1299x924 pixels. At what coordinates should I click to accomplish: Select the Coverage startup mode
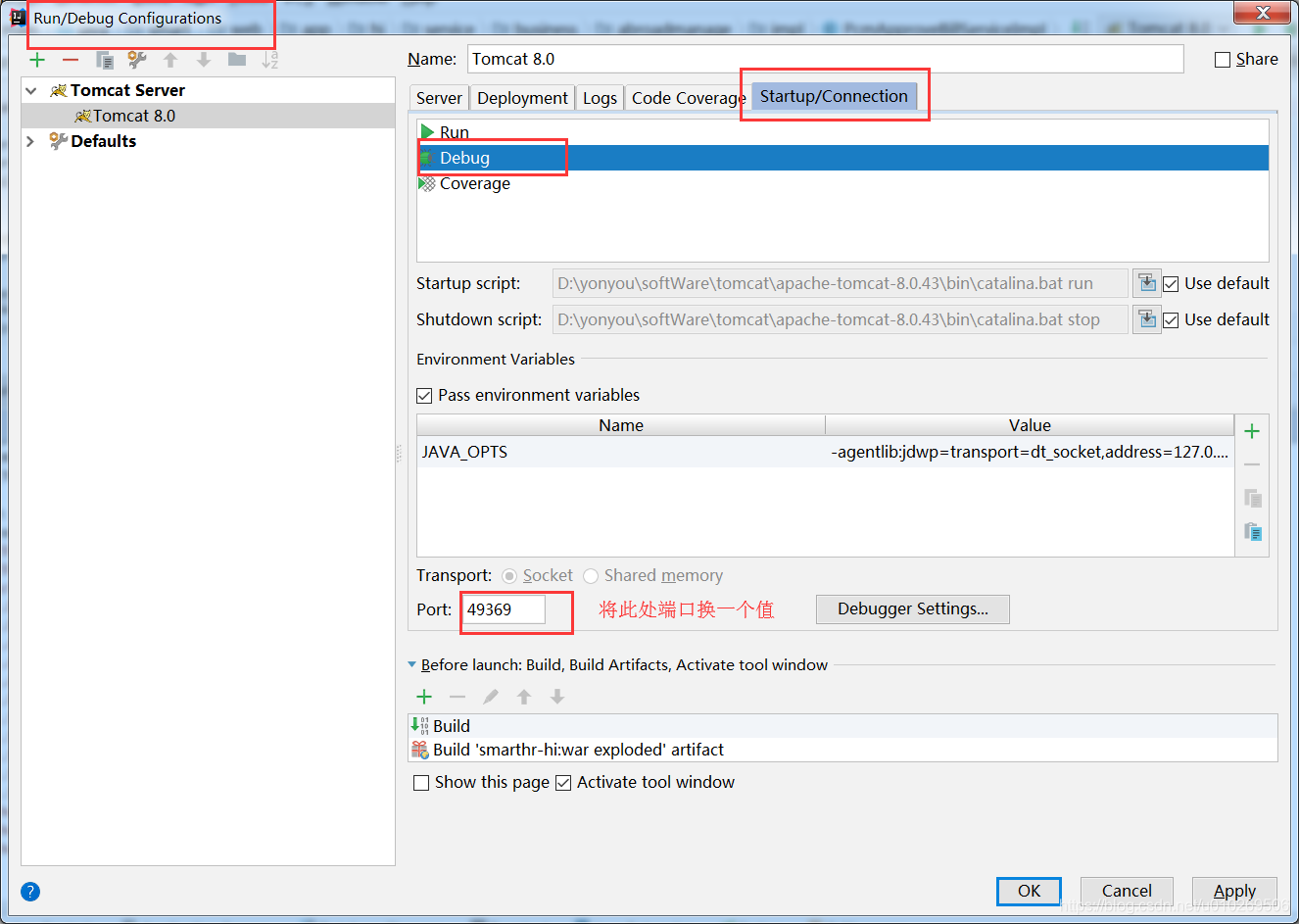[842, 183]
